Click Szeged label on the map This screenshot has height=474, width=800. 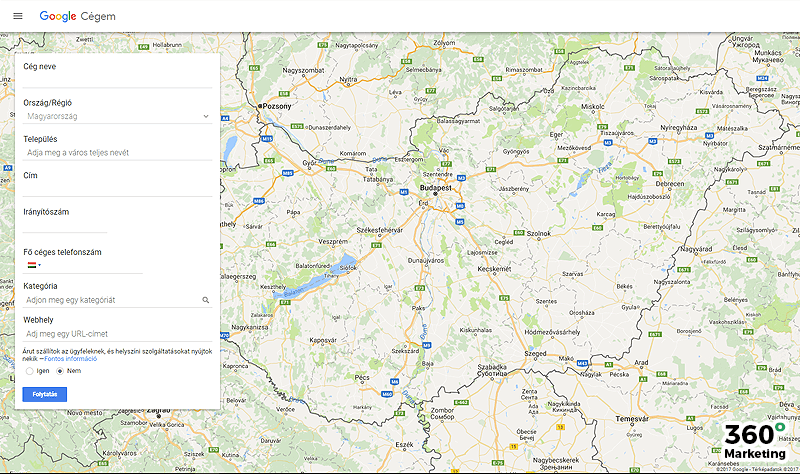point(535,353)
